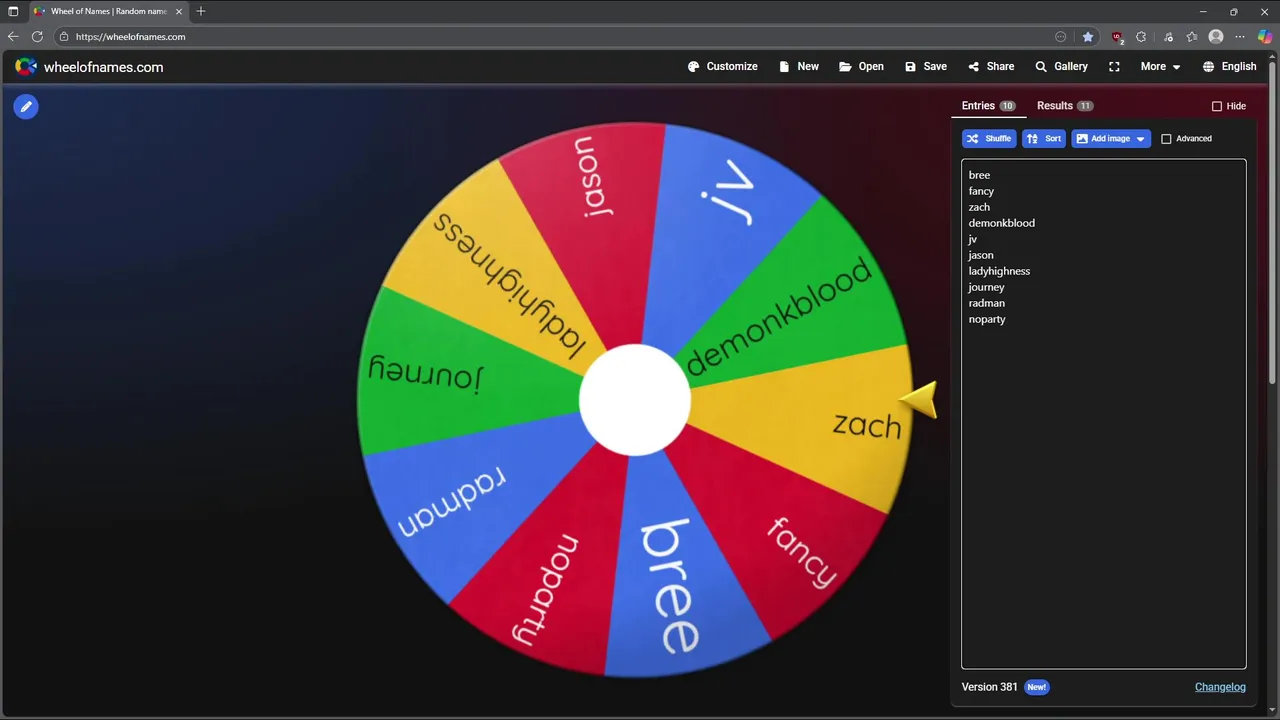Click 'zach' in the entries list
Screen dimensions: 1280x720
point(979,207)
